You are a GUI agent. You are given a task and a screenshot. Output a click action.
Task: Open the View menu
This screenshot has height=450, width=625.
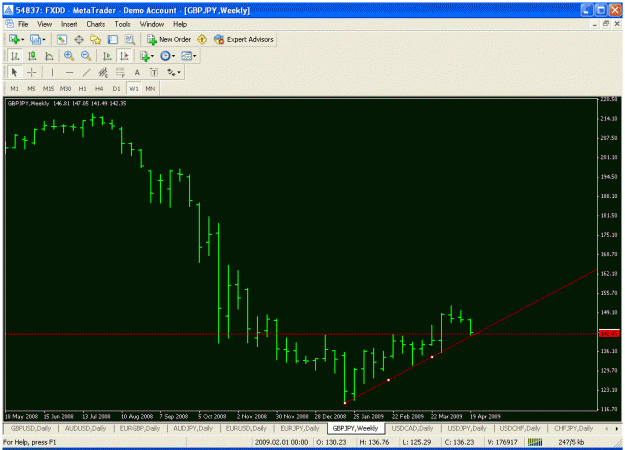pos(45,24)
